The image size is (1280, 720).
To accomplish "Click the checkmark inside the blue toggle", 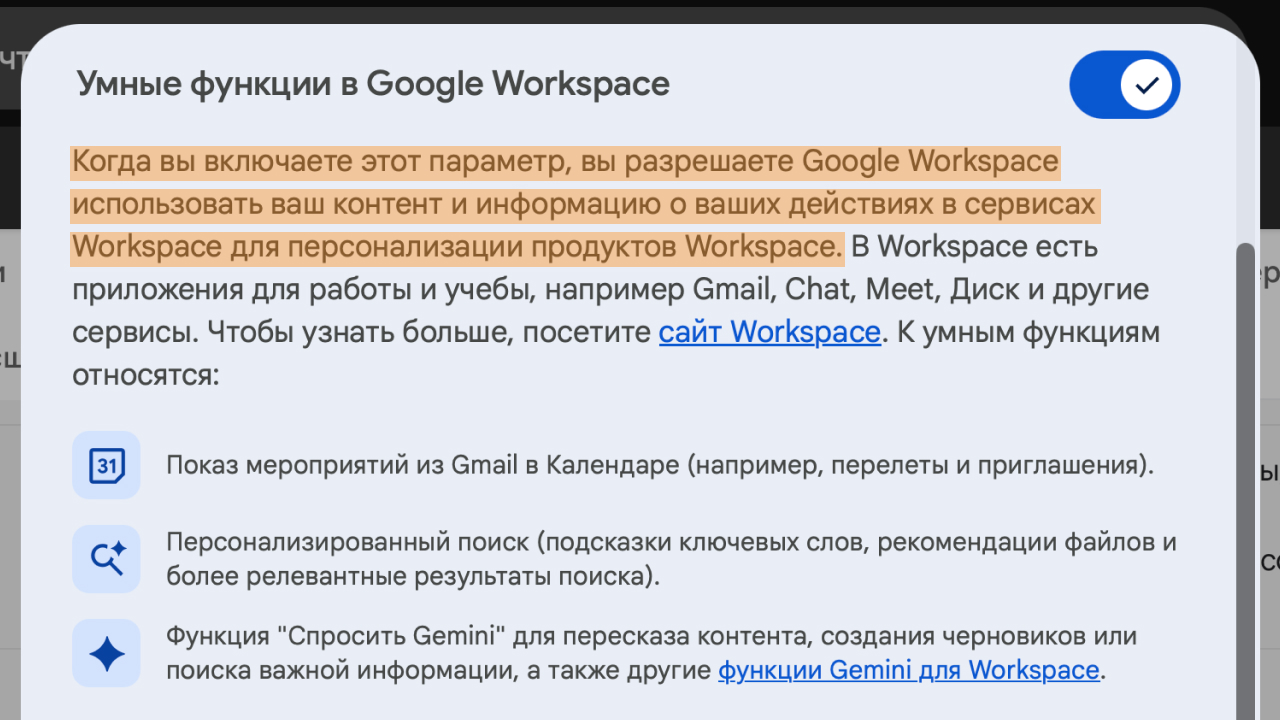I will point(1146,85).
